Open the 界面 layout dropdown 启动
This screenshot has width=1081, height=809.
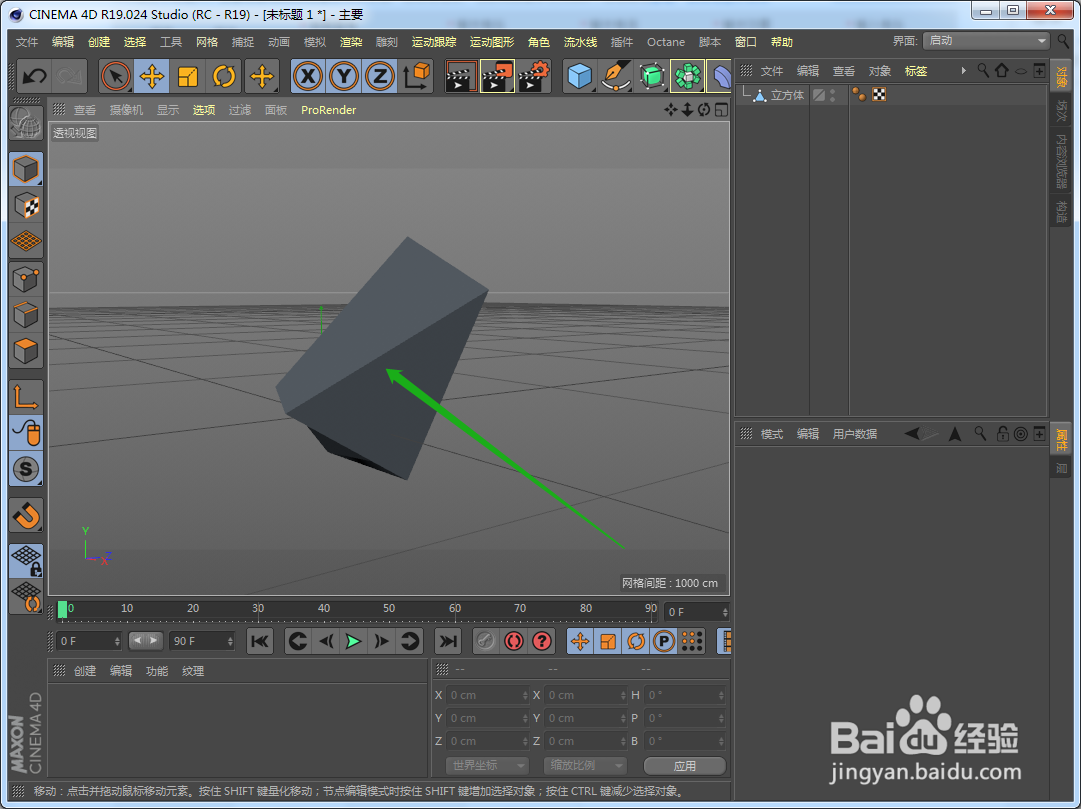987,41
